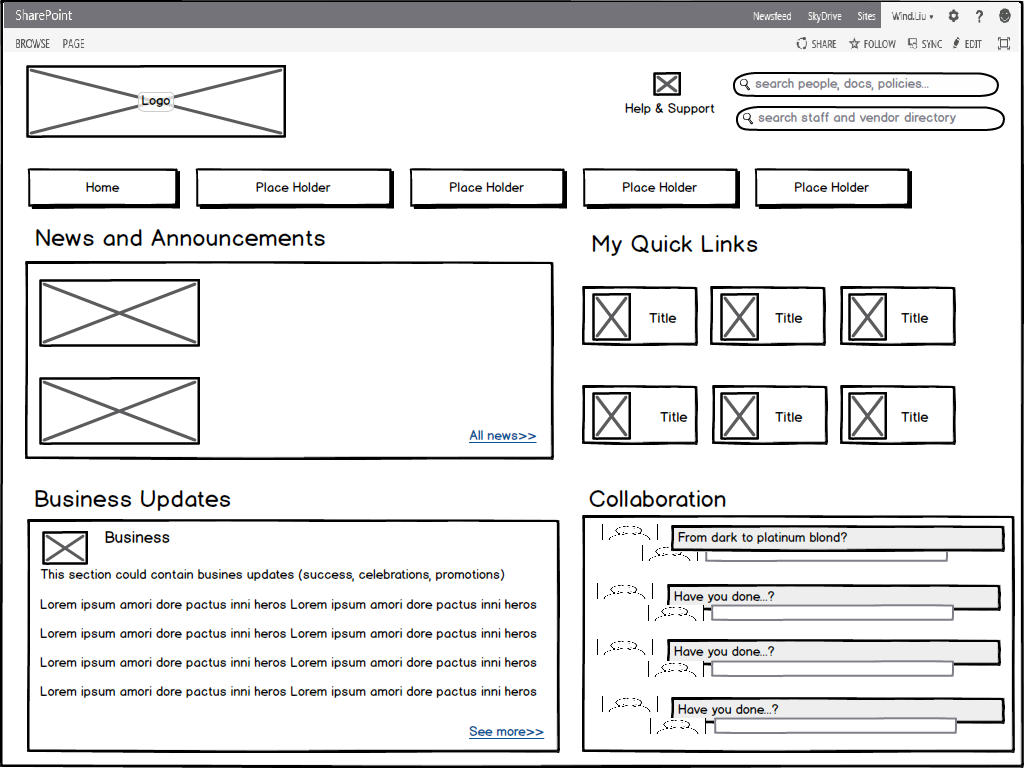
Task: Follow this site with the star icon
Action: click(x=854, y=44)
